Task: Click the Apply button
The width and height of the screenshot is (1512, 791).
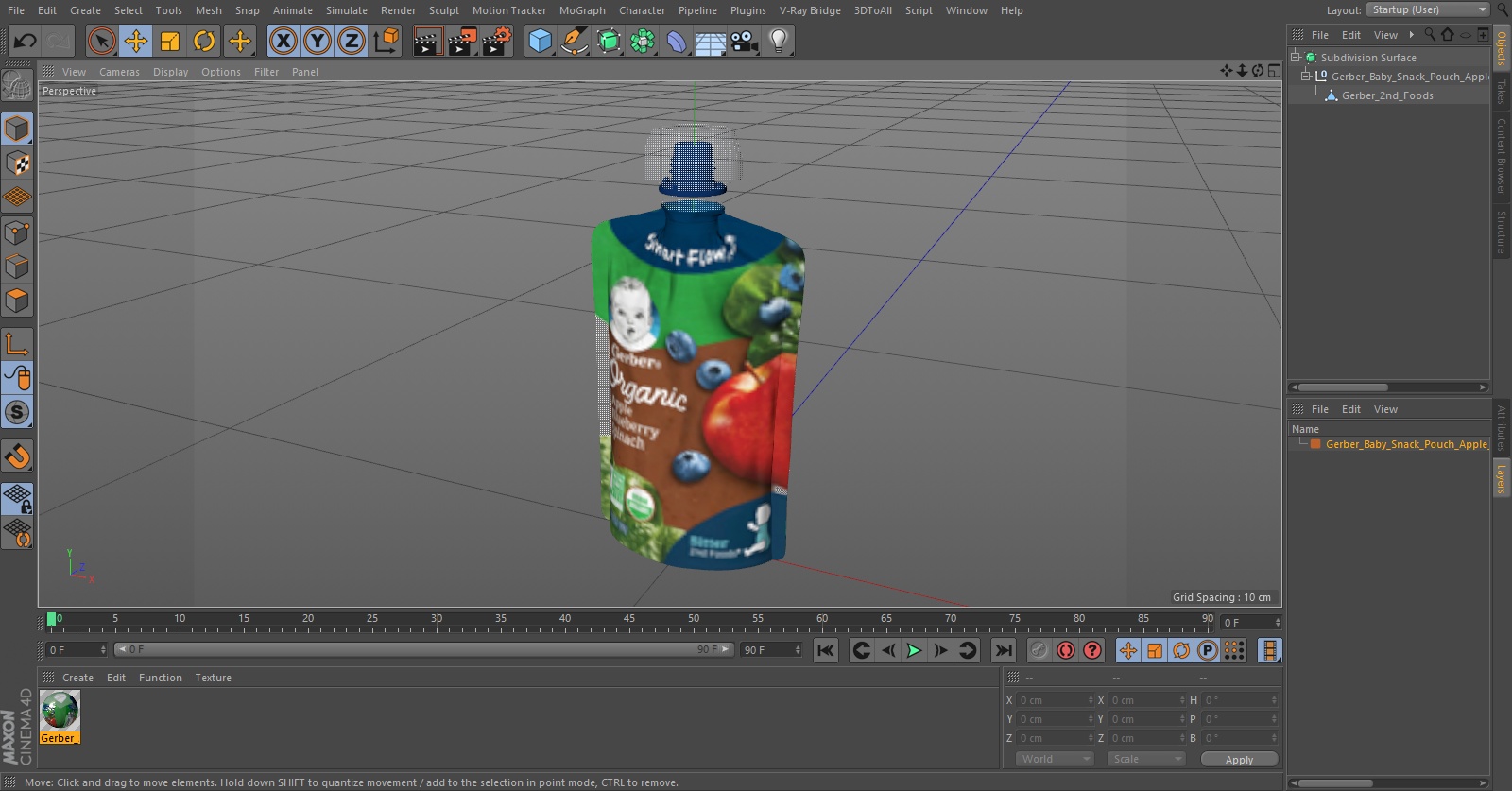Action: click(x=1239, y=759)
